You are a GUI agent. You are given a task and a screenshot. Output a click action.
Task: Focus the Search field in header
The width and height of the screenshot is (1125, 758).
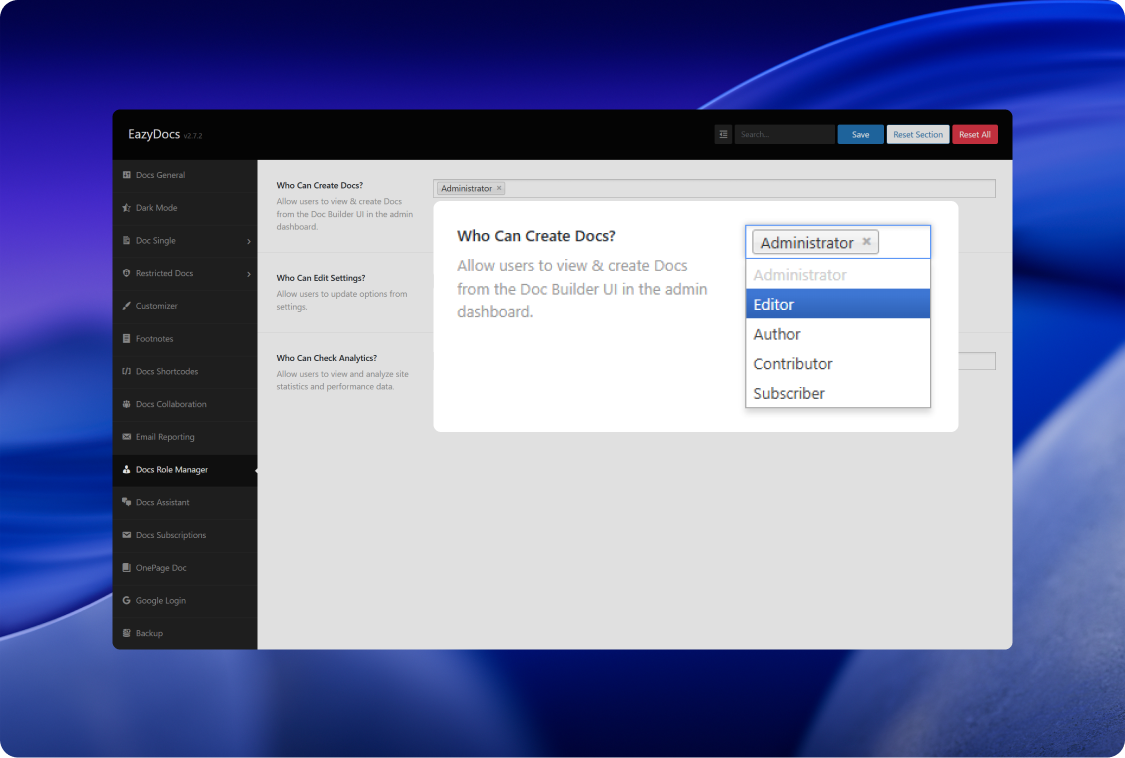(x=784, y=135)
